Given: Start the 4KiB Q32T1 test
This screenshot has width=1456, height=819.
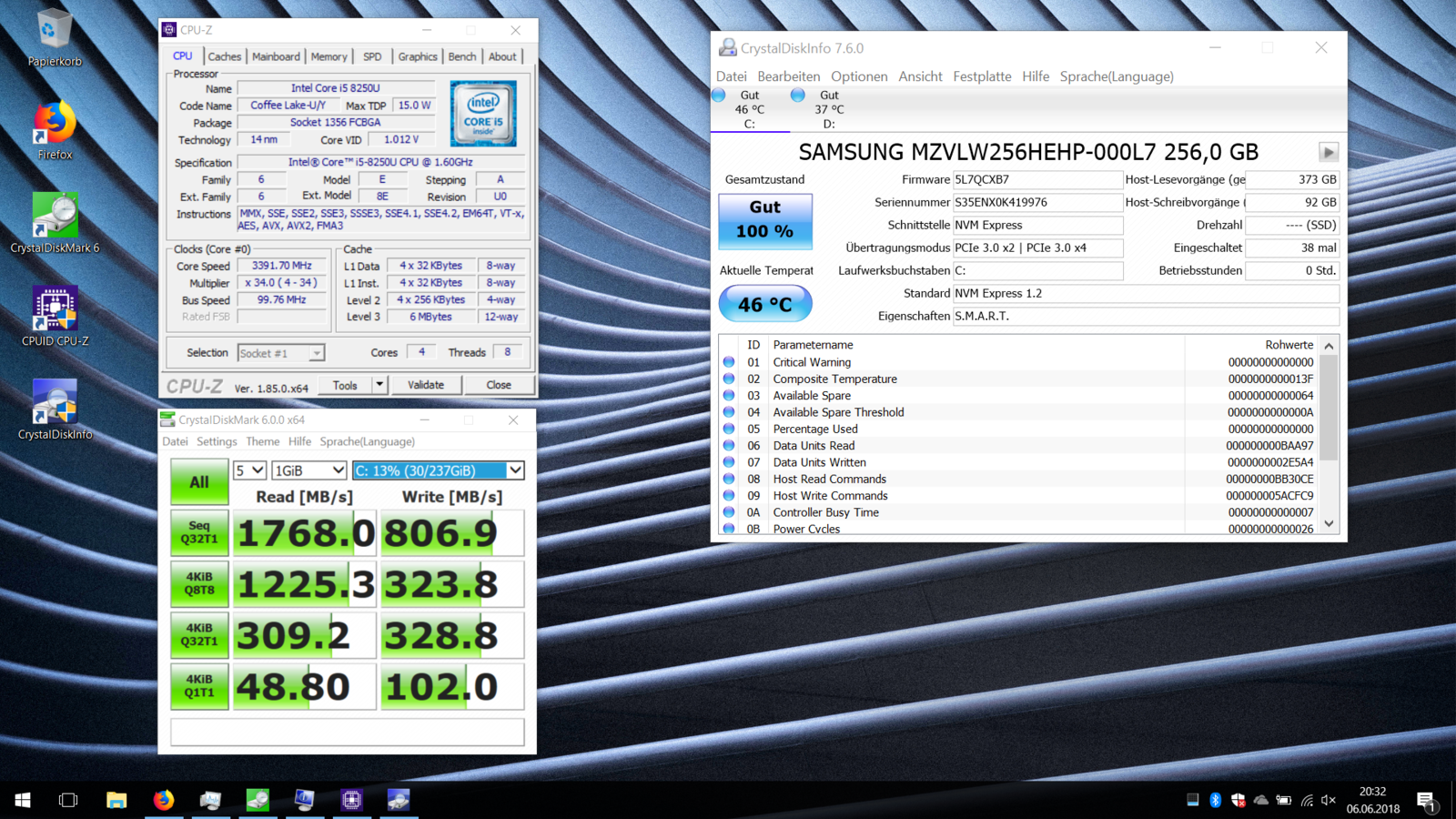Looking at the screenshot, I should 199,634.
